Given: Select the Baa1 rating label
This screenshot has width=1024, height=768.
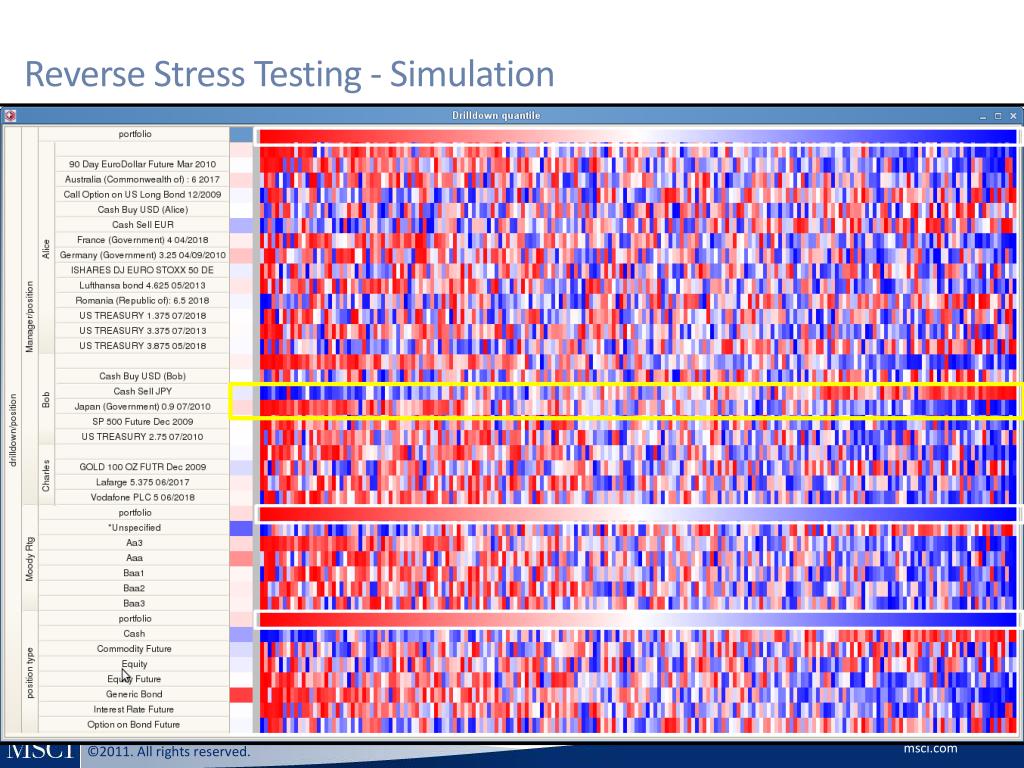Looking at the screenshot, I should pyautogui.click(x=135, y=573).
